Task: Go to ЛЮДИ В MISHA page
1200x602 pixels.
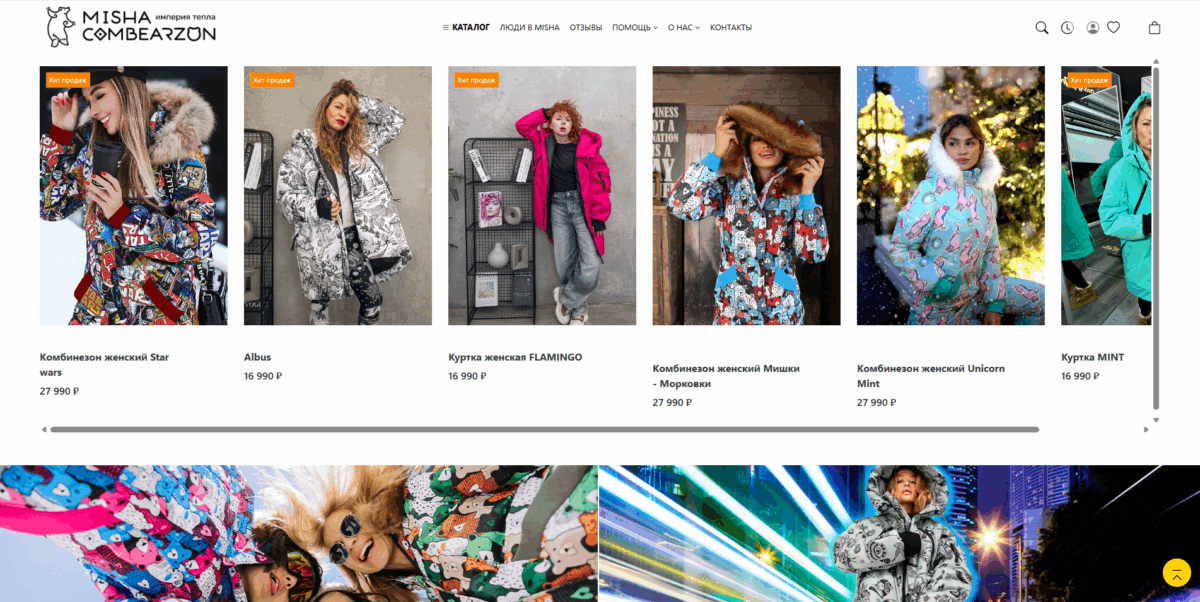Action: point(529,28)
